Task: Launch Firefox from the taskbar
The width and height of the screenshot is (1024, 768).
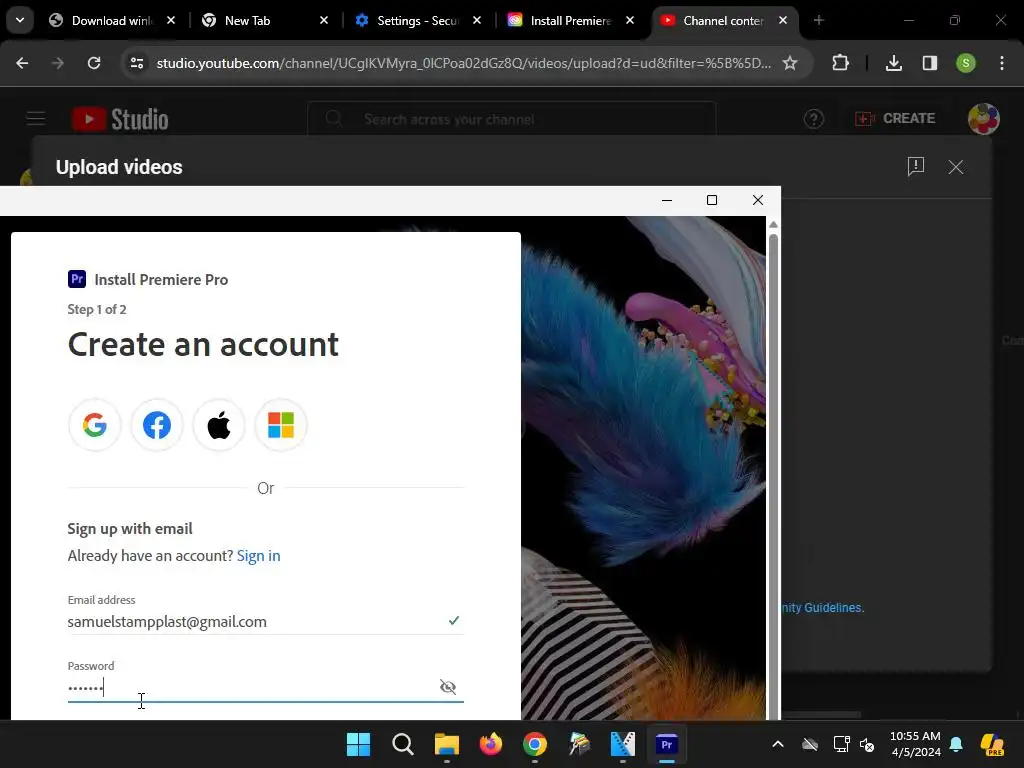Action: coord(490,744)
